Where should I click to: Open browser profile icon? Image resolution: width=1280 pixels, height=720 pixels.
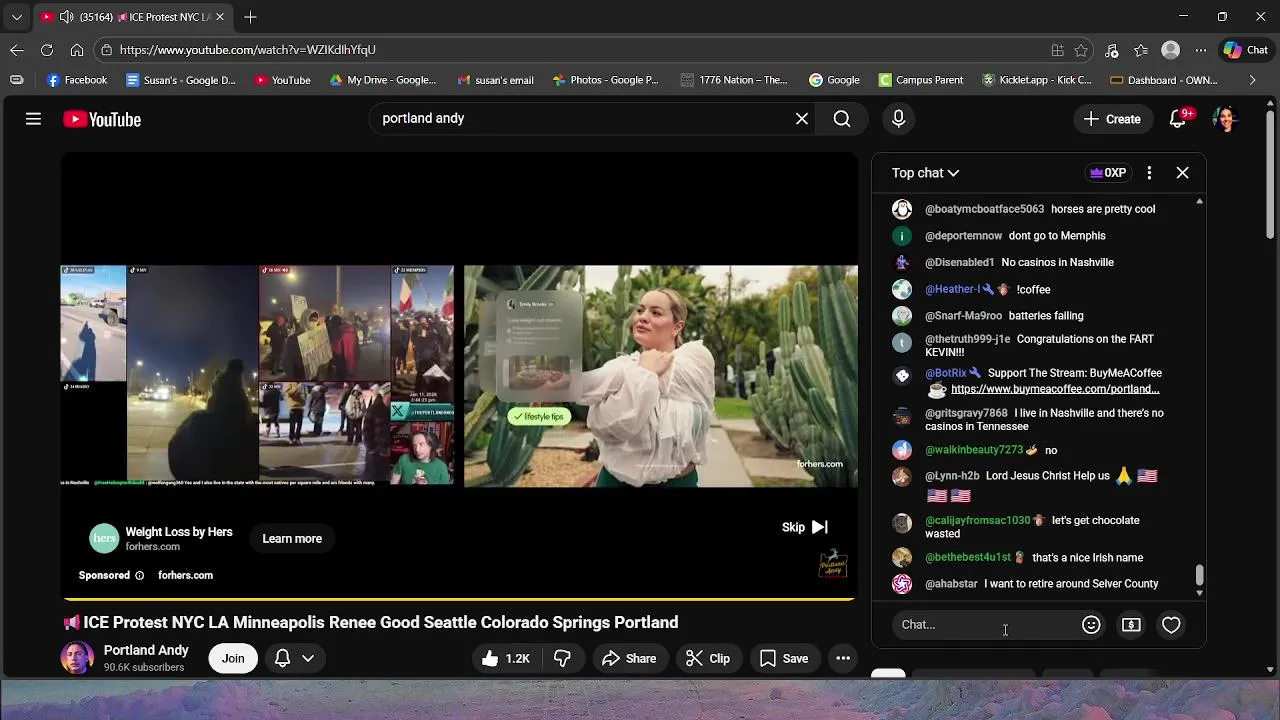1171,50
